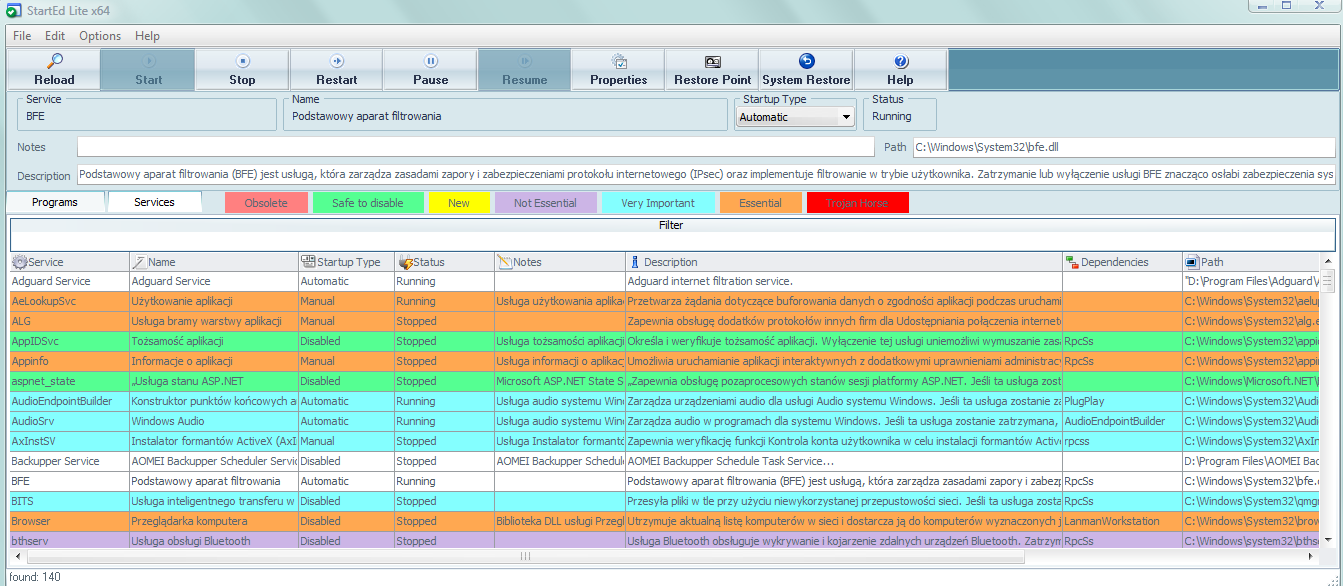The height and width of the screenshot is (586, 1343).
Task: Open the Help menu
Action: pos(147,36)
